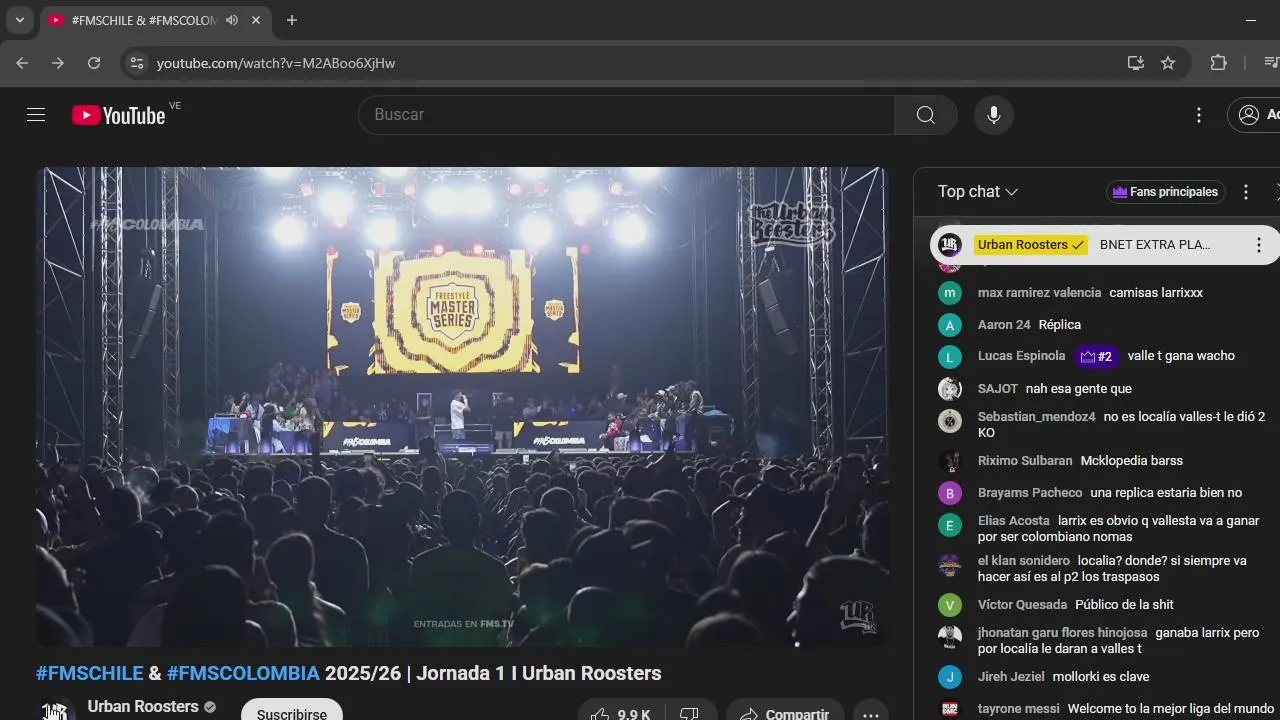Reload the YouTube page
The width and height of the screenshot is (1280, 720).
tap(94, 63)
